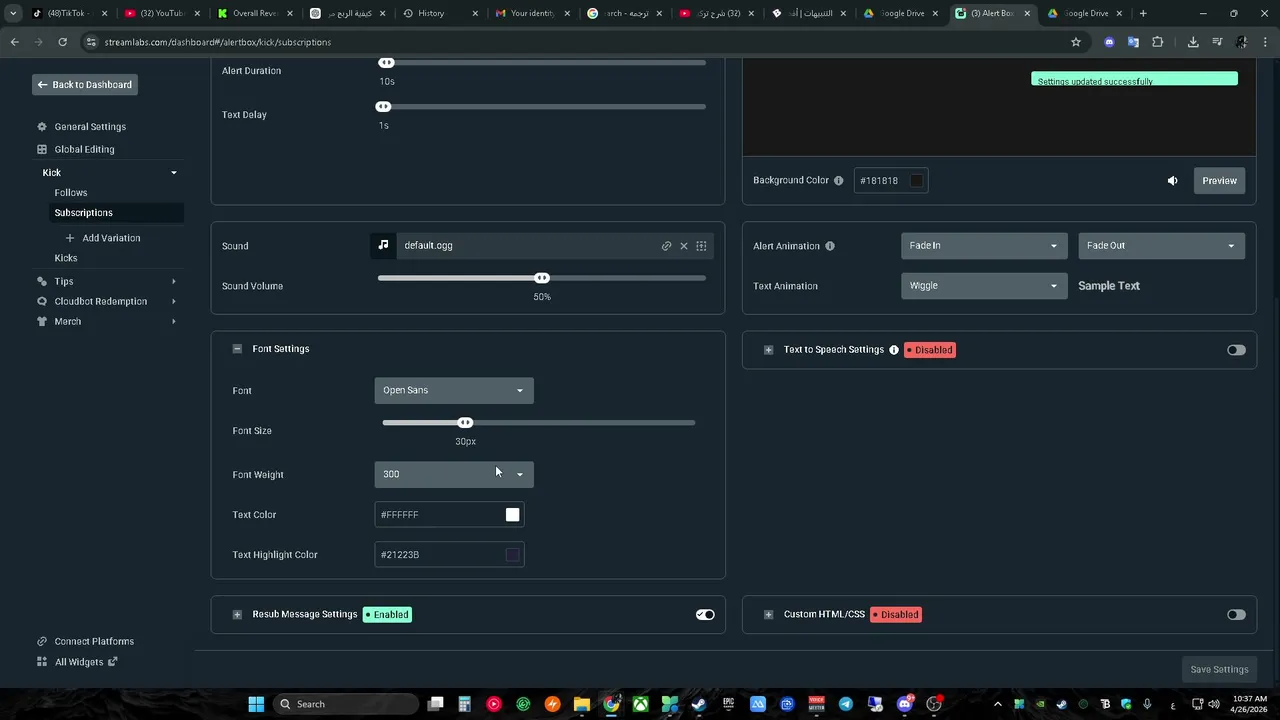The height and width of the screenshot is (720, 1280).
Task: Open the Xbox app in the taskbar
Action: click(640, 704)
